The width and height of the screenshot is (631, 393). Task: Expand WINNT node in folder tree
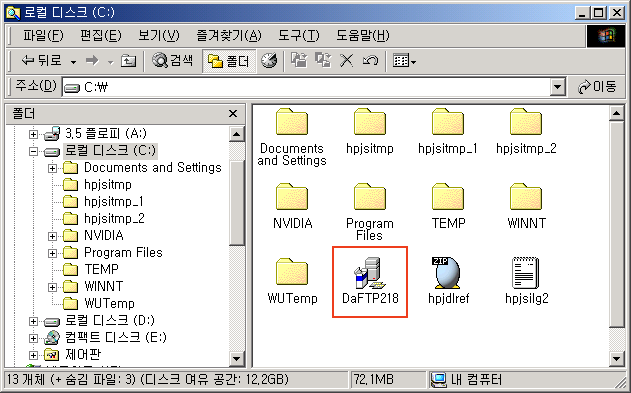click(x=52, y=287)
